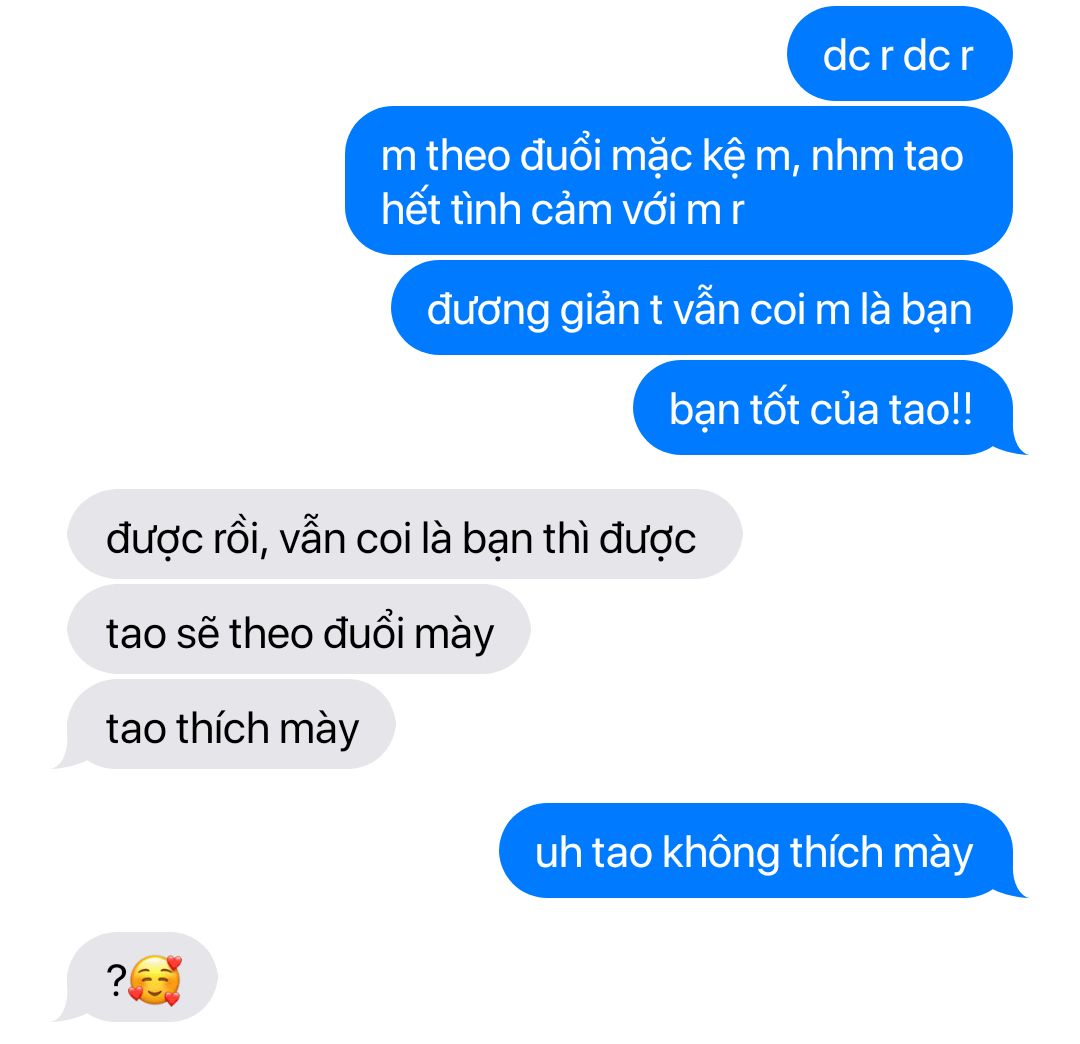Click the word 'không' in blue bubble
The height and width of the screenshot is (1044, 1080).
pos(721,853)
